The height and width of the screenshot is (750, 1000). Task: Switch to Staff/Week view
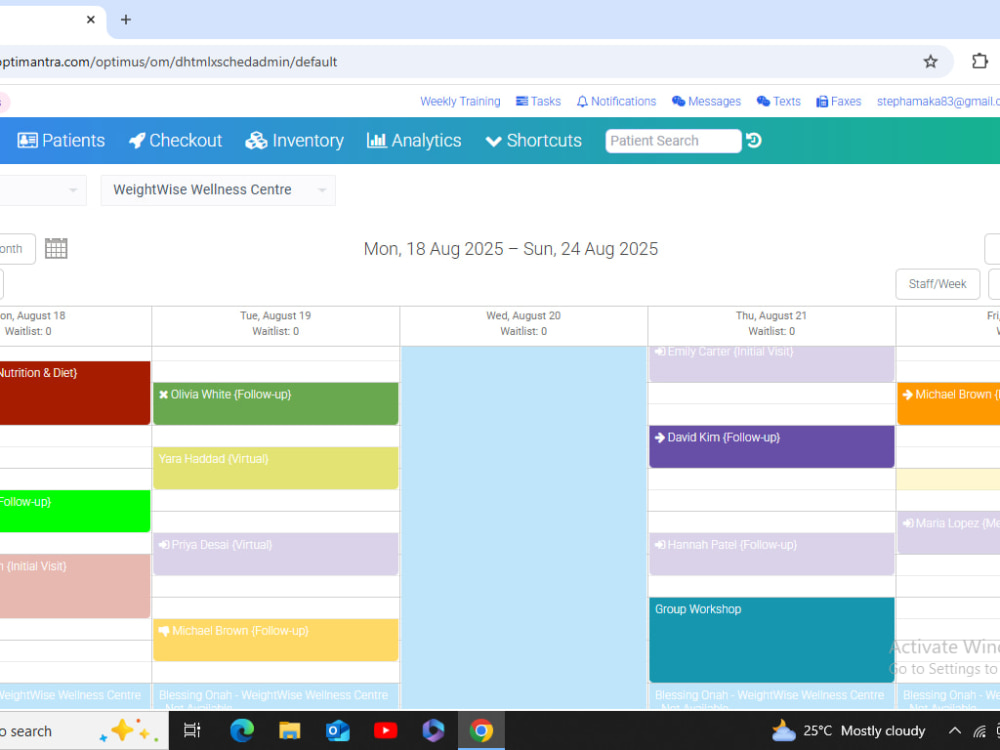click(938, 284)
